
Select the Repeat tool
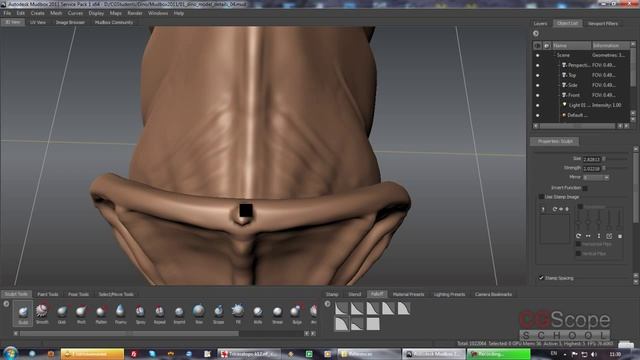click(x=160, y=313)
